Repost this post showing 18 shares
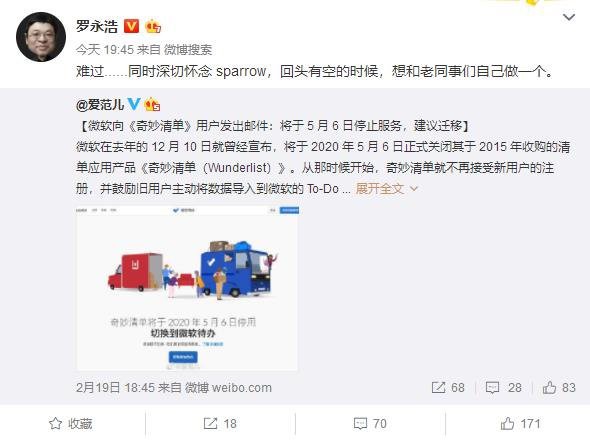The height and width of the screenshot is (442, 590). click(x=220, y=424)
